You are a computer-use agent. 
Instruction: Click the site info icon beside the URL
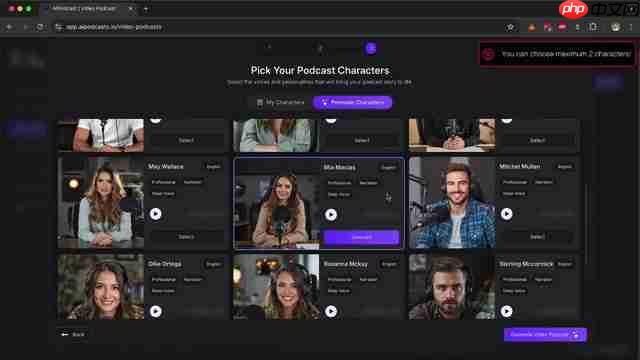coord(59,27)
